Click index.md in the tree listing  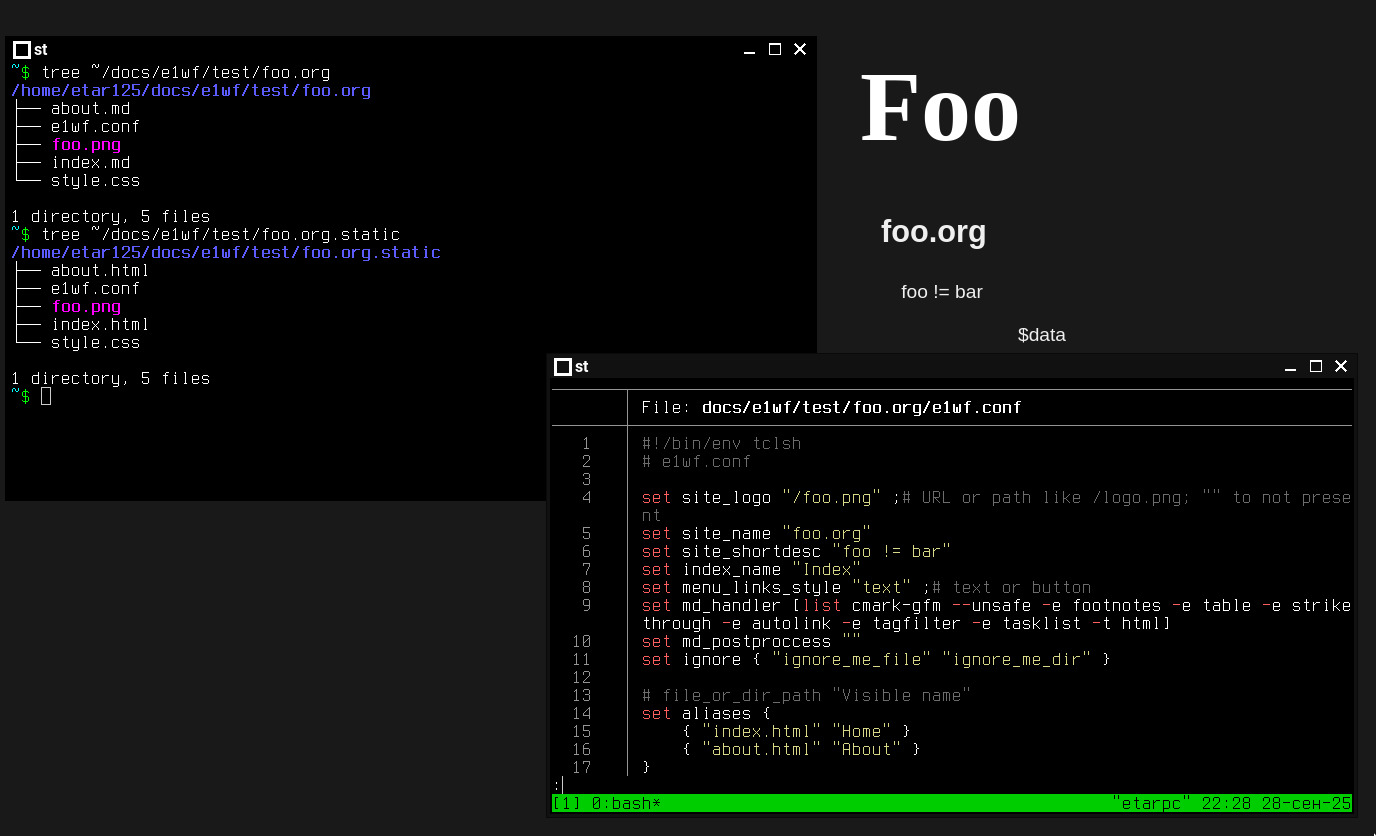coord(90,163)
